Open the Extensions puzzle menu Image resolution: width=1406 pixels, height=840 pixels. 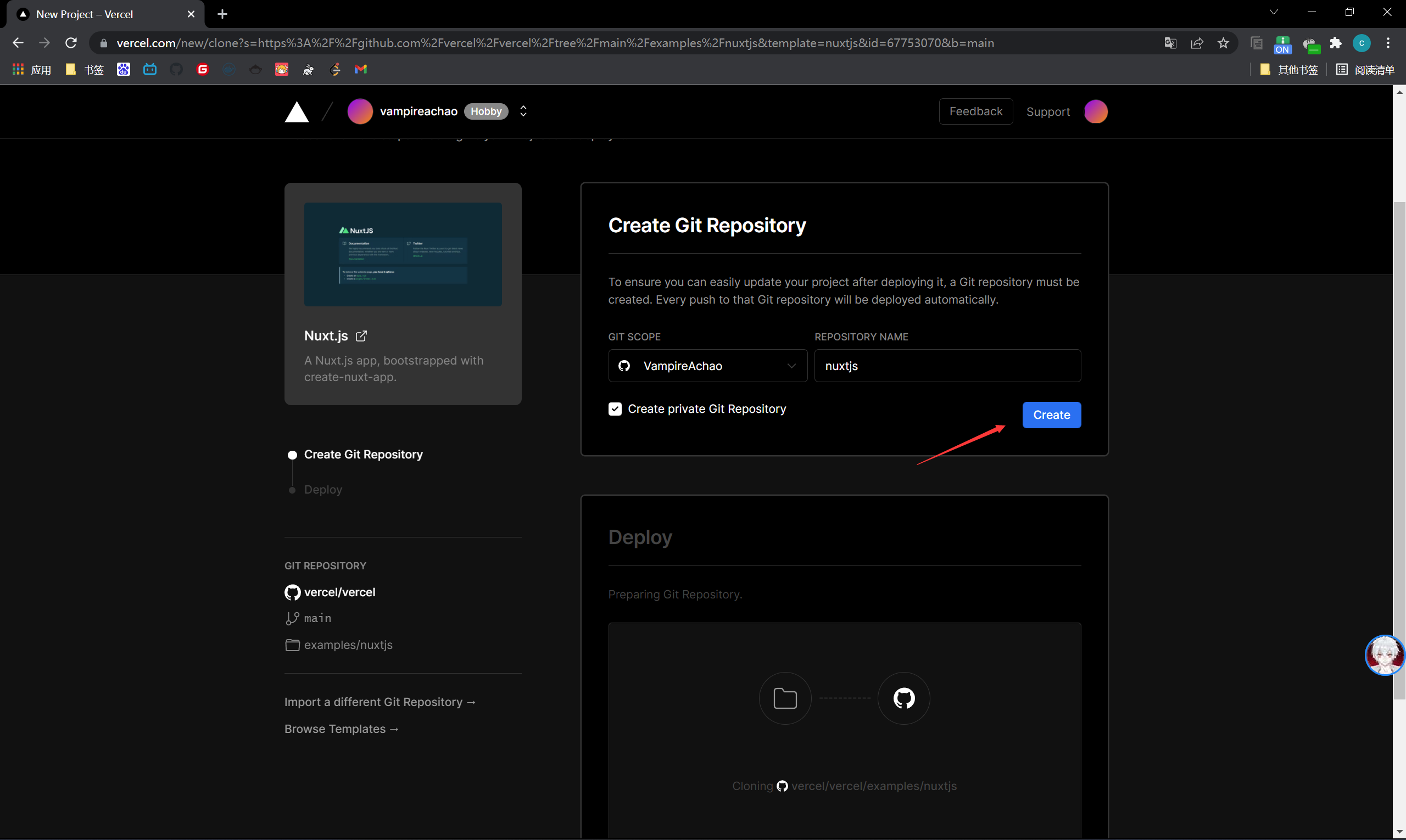[x=1336, y=43]
